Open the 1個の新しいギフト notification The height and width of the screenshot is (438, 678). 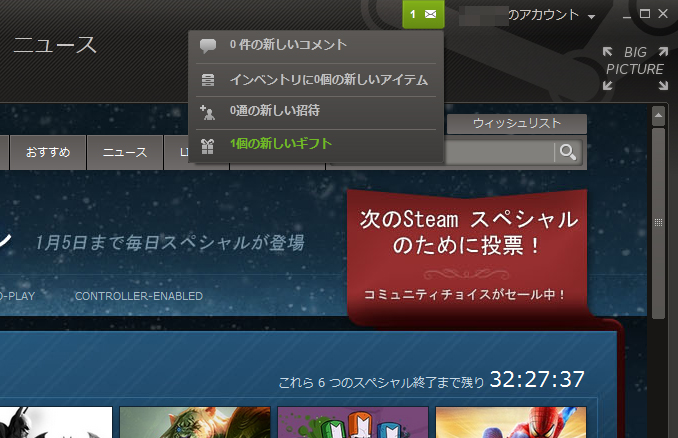(x=280, y=144)
